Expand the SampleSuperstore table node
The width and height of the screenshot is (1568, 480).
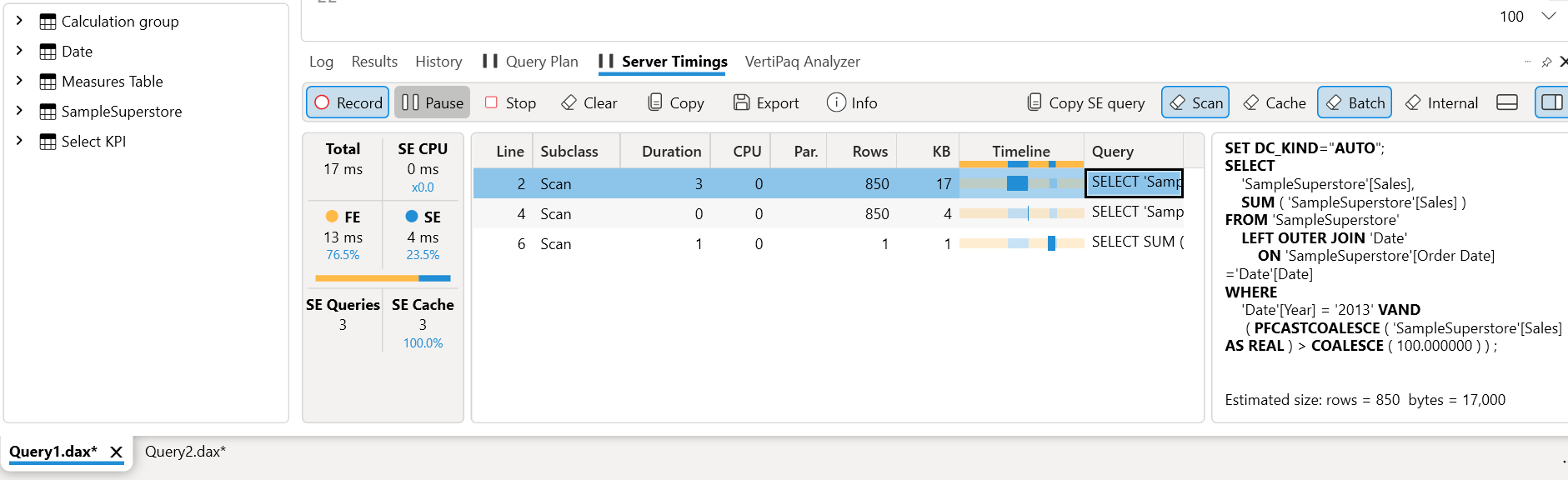point(19,111)
